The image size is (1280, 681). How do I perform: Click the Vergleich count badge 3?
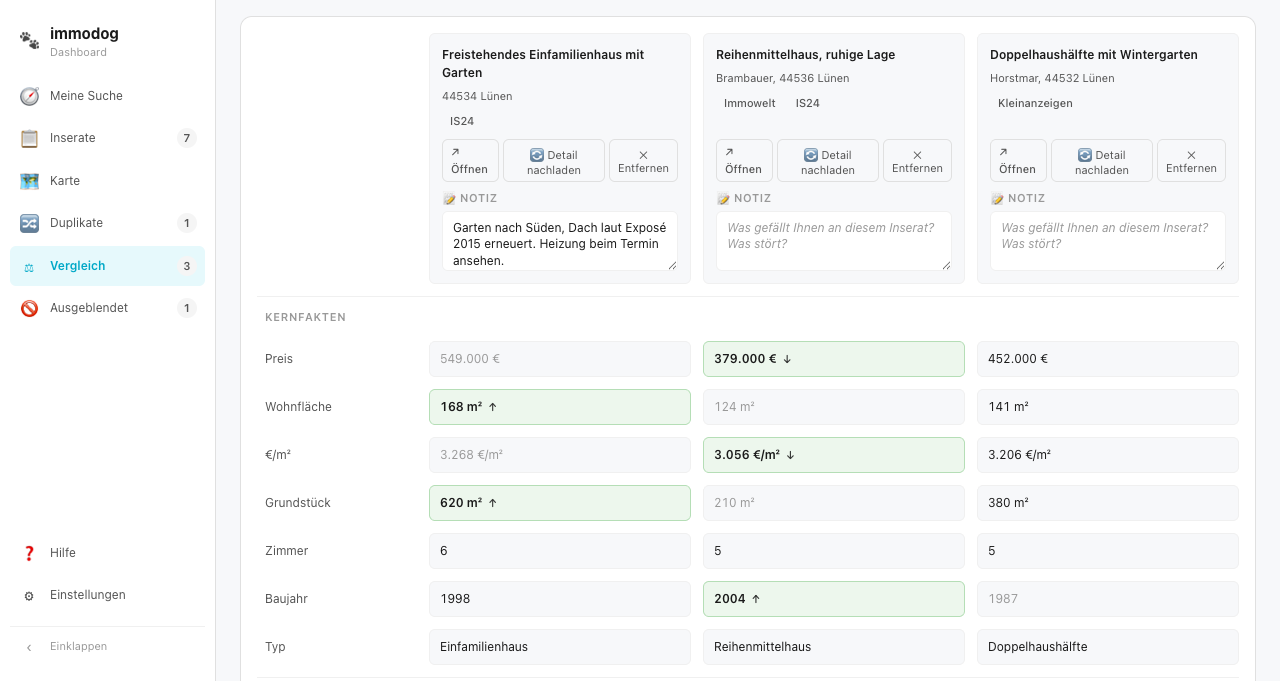187,266
